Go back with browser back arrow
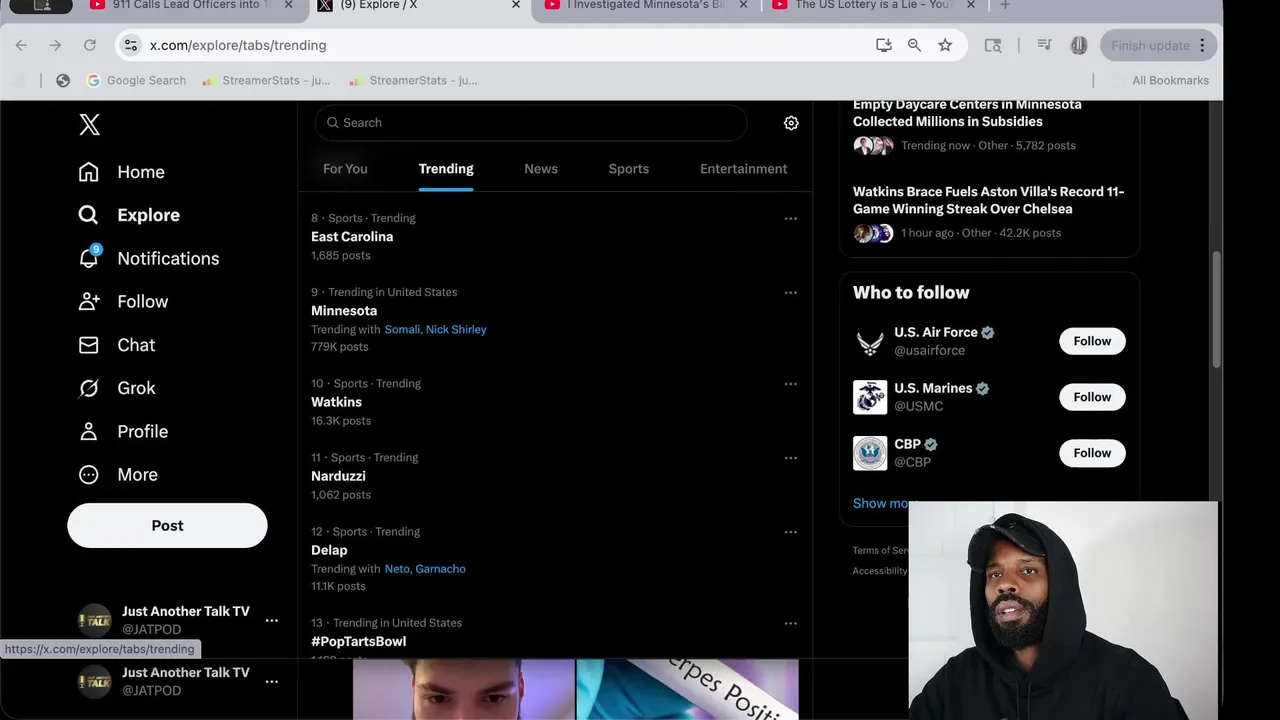The width and height of the screenshot is (1280, 720). click(21, 45)
